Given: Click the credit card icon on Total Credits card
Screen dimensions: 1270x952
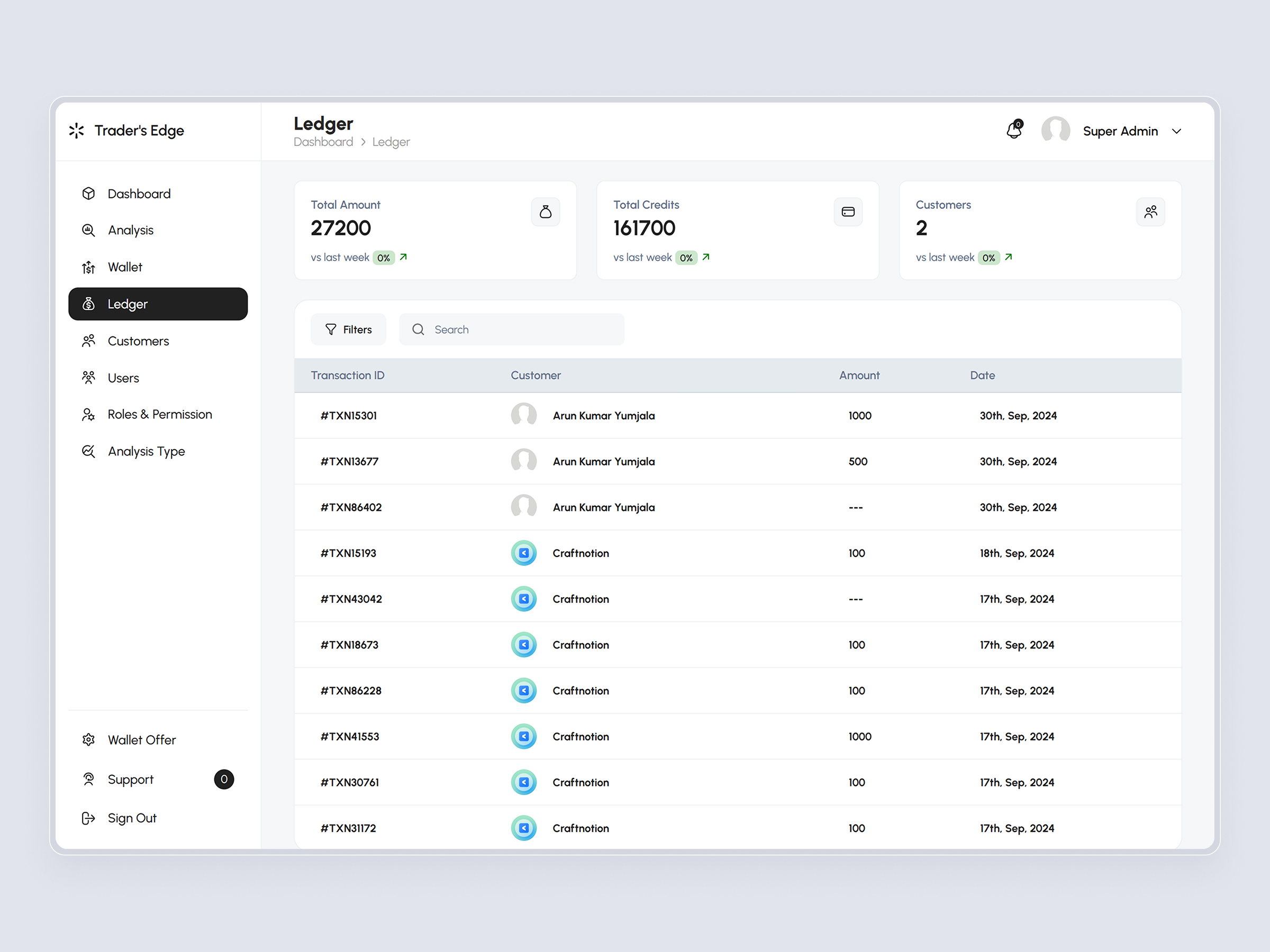Looking at the screenshot, I should [x=848, y=212].
